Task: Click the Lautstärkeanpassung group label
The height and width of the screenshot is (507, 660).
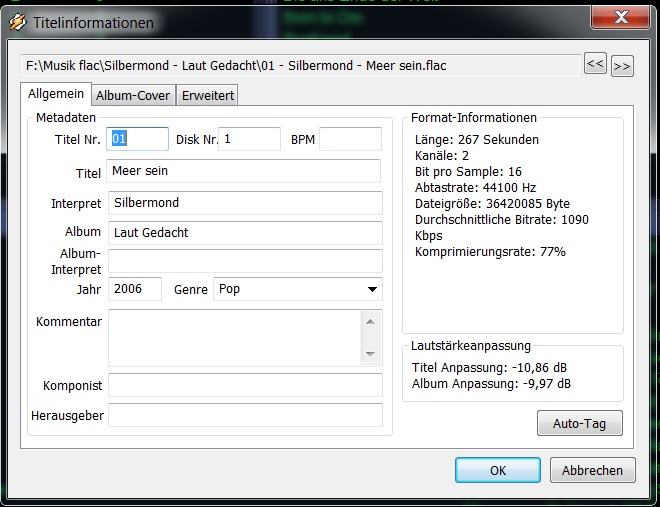Action: pyautogui.click(x=471, y=346)
